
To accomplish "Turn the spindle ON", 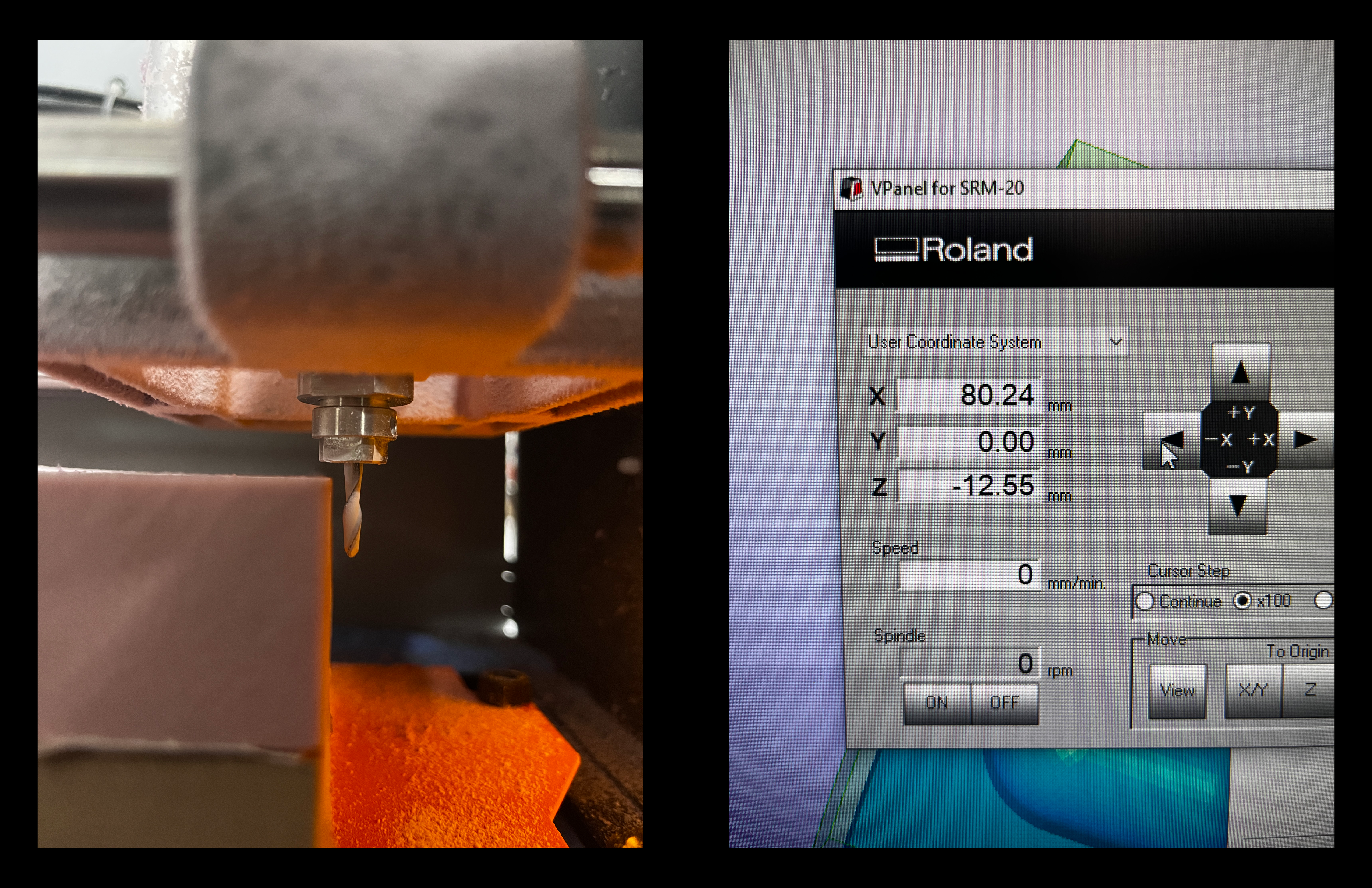I will pyautogui.click(x=937, y=702).
